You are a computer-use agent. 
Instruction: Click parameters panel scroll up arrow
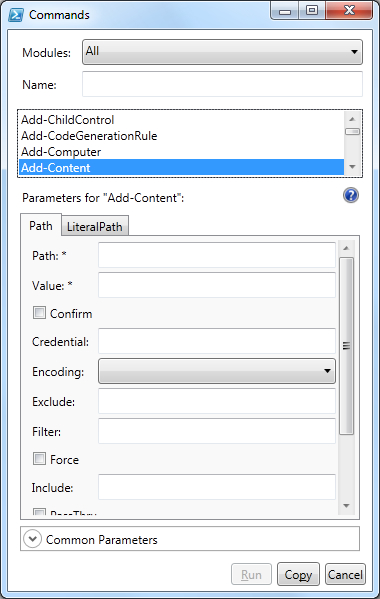coord(346,248)
